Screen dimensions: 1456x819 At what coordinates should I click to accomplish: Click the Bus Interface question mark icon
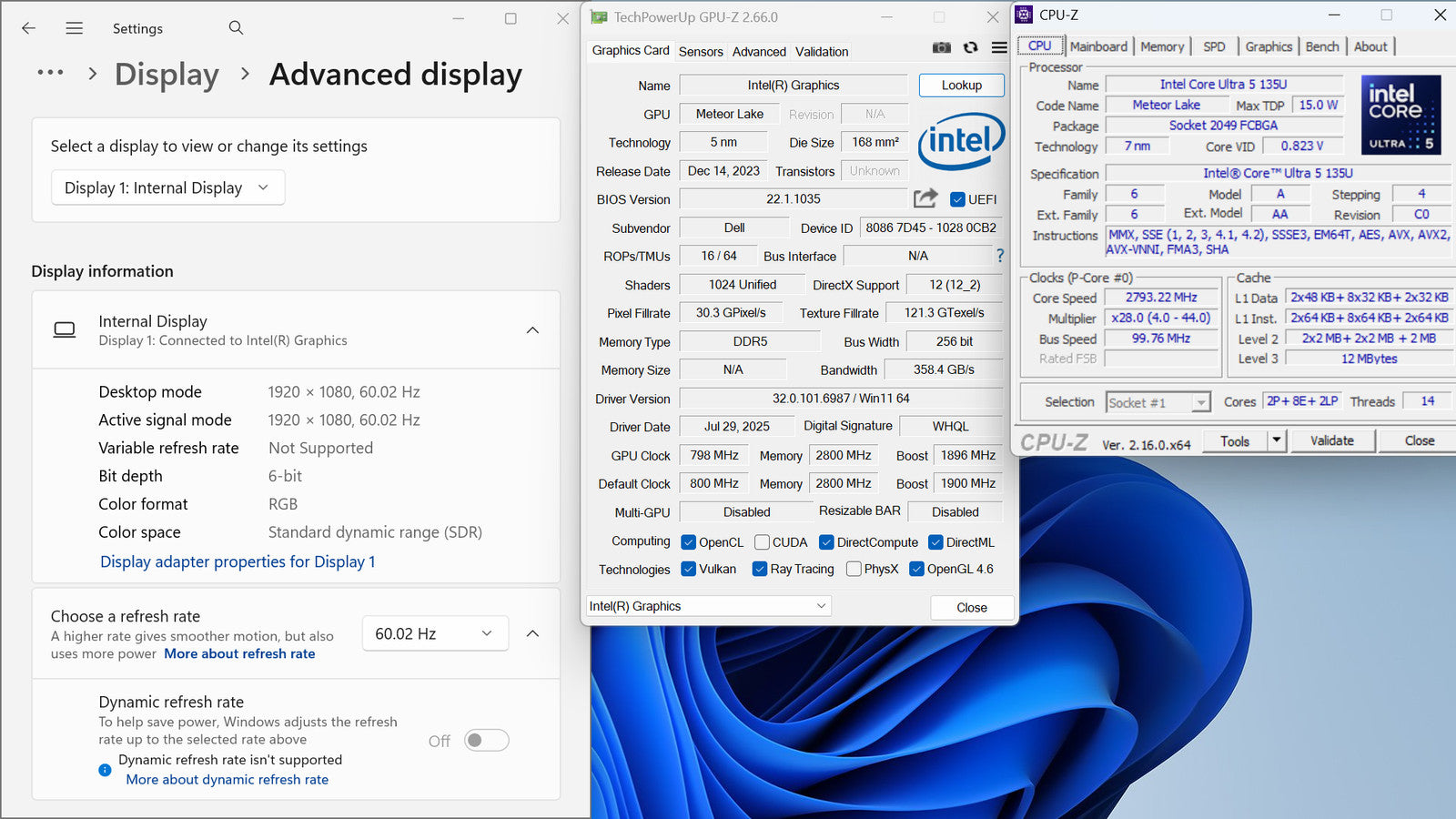(x=1000, y=256)
